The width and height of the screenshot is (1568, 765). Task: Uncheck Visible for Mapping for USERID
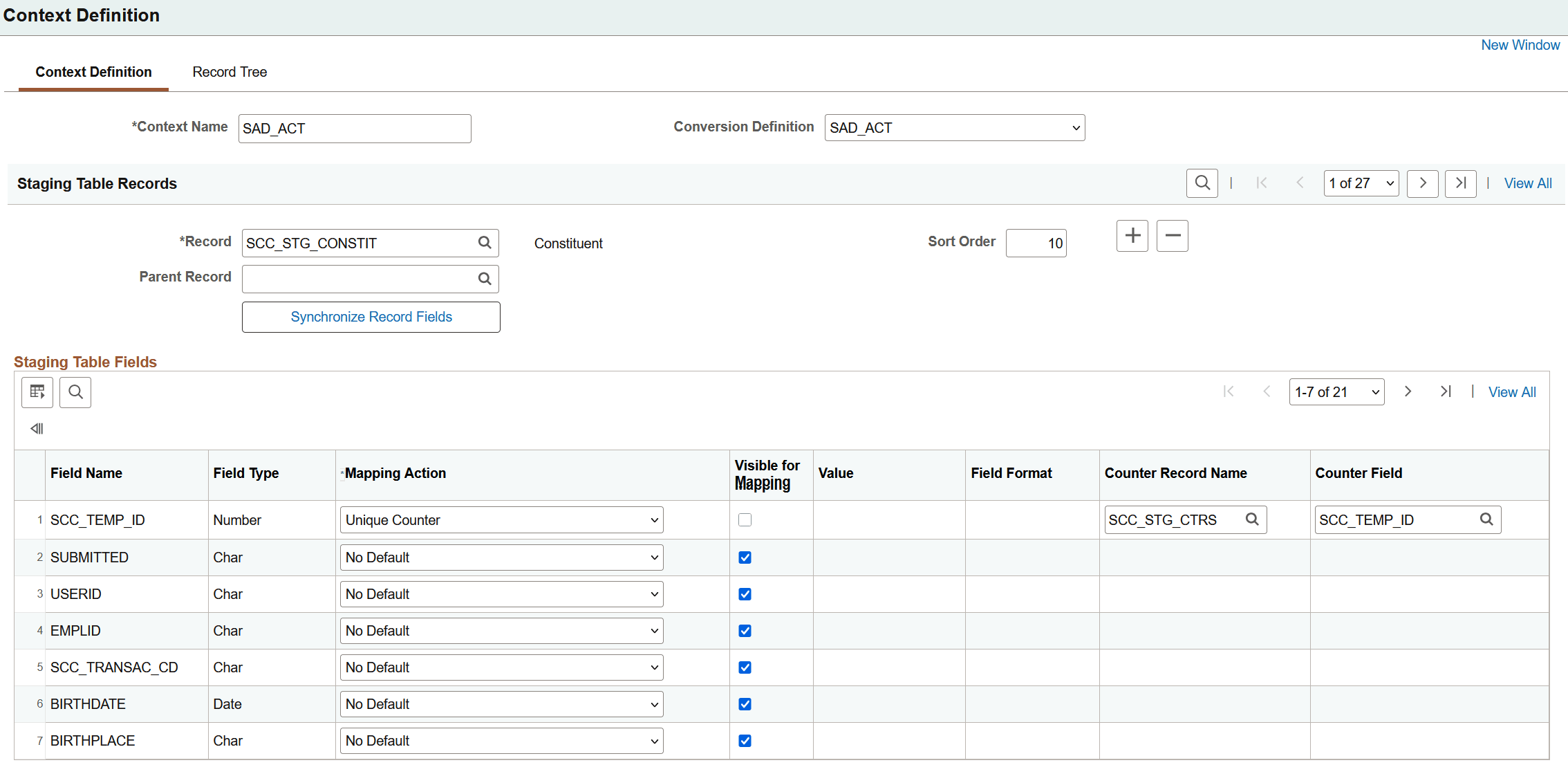pyautogui.click(x=745, y=594)
